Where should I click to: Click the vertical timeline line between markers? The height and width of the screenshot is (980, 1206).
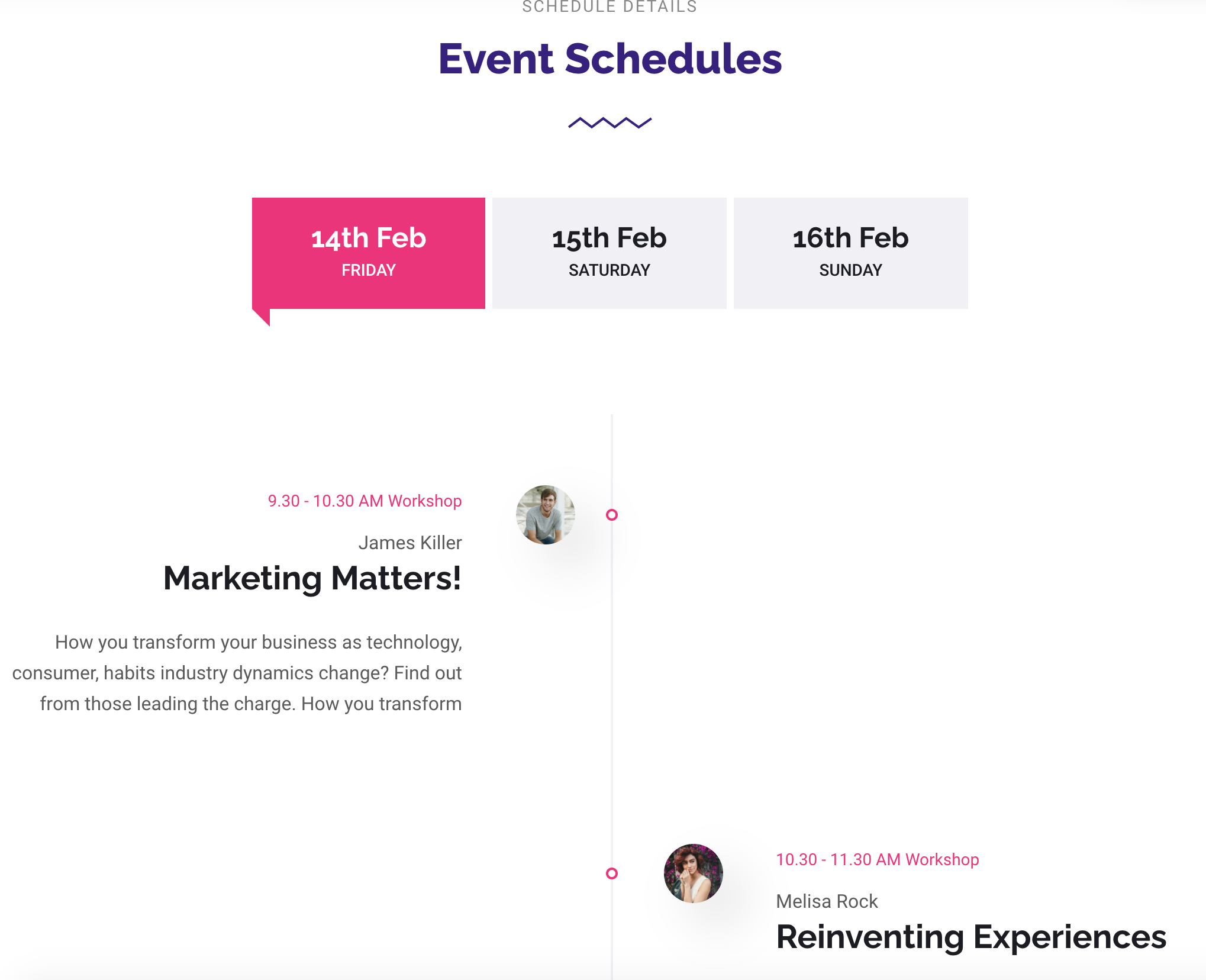pyautogui.click(x=612, y=692)
